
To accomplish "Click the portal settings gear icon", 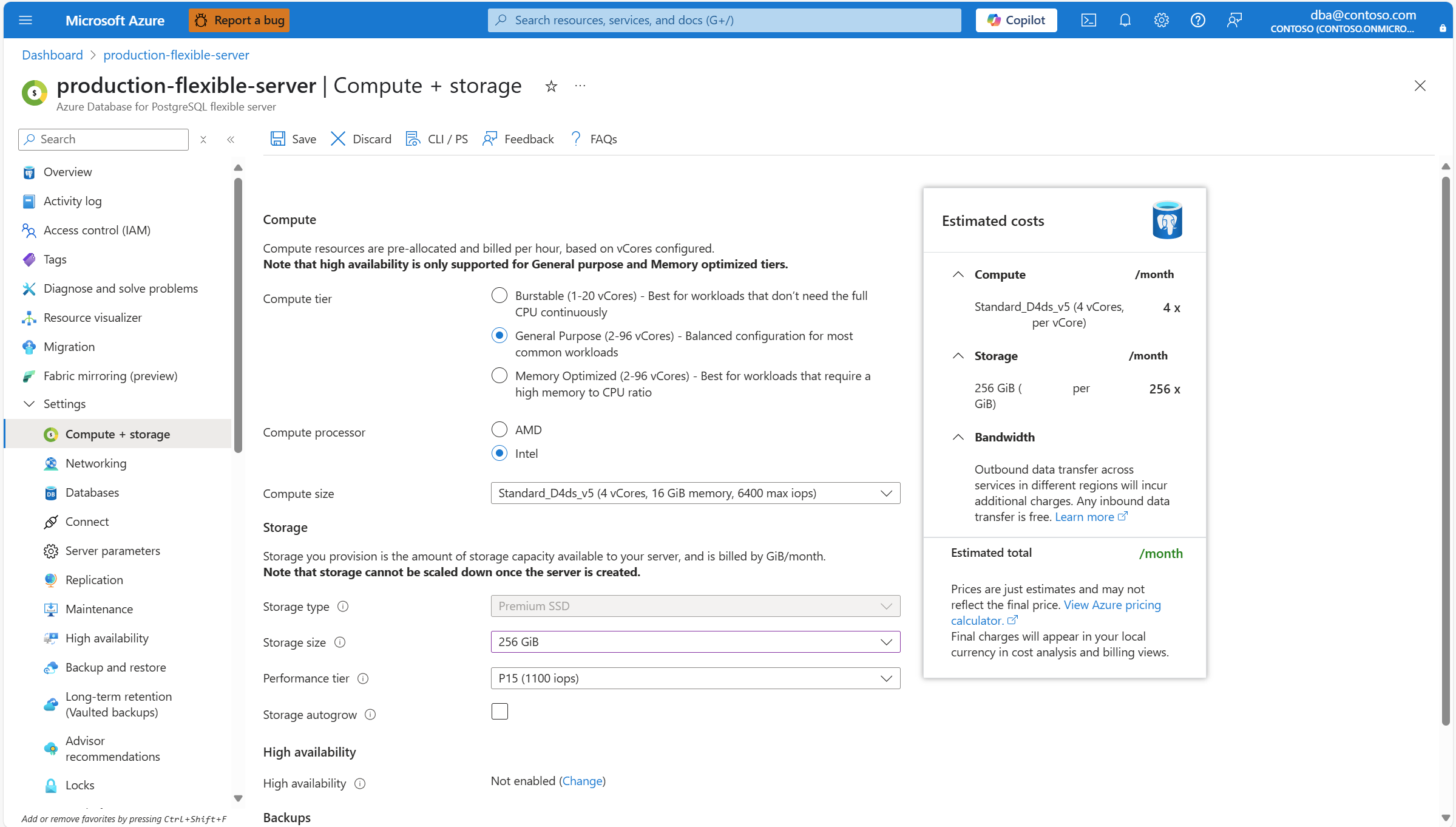I will (x=1161, y=20).
